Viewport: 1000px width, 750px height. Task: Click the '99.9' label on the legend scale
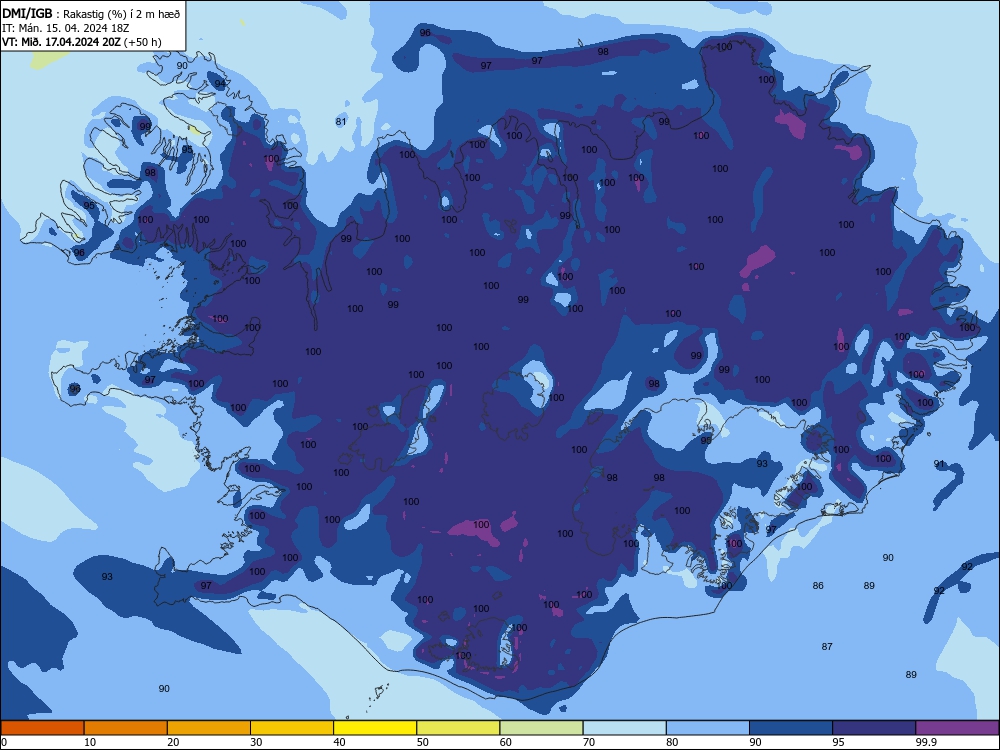click(925, 742)
